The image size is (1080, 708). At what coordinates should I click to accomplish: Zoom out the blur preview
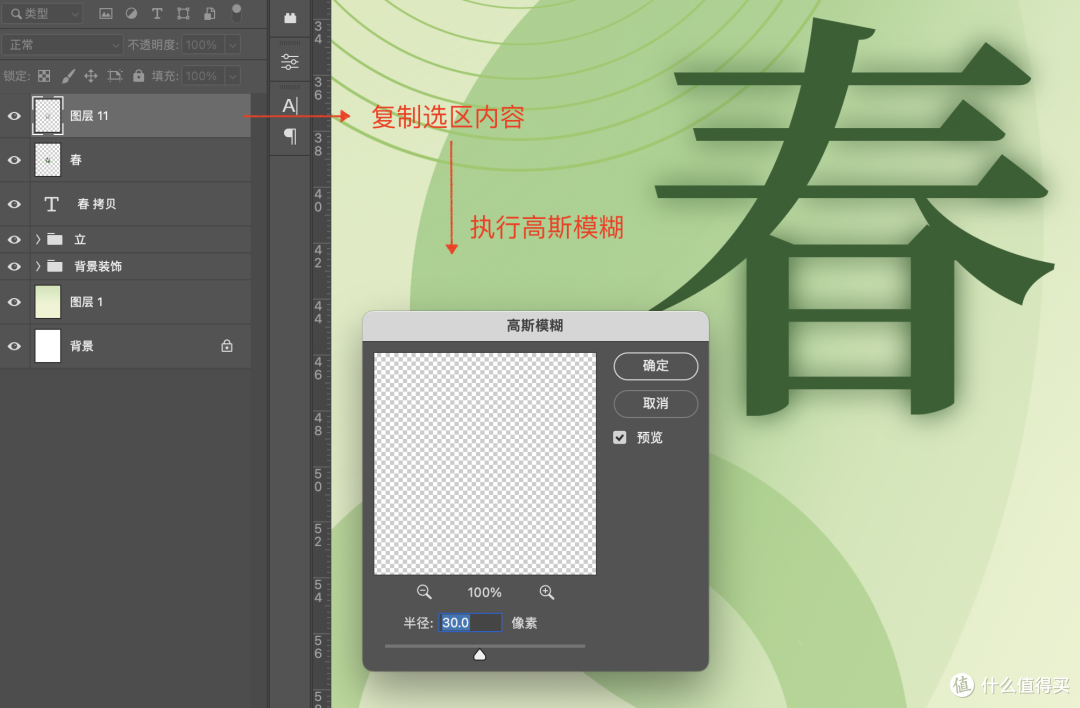(x=424, y=592)
